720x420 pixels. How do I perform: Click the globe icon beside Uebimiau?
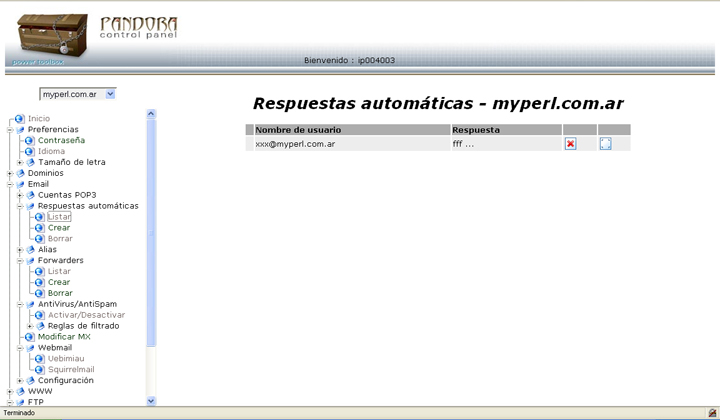click(39, 358)
